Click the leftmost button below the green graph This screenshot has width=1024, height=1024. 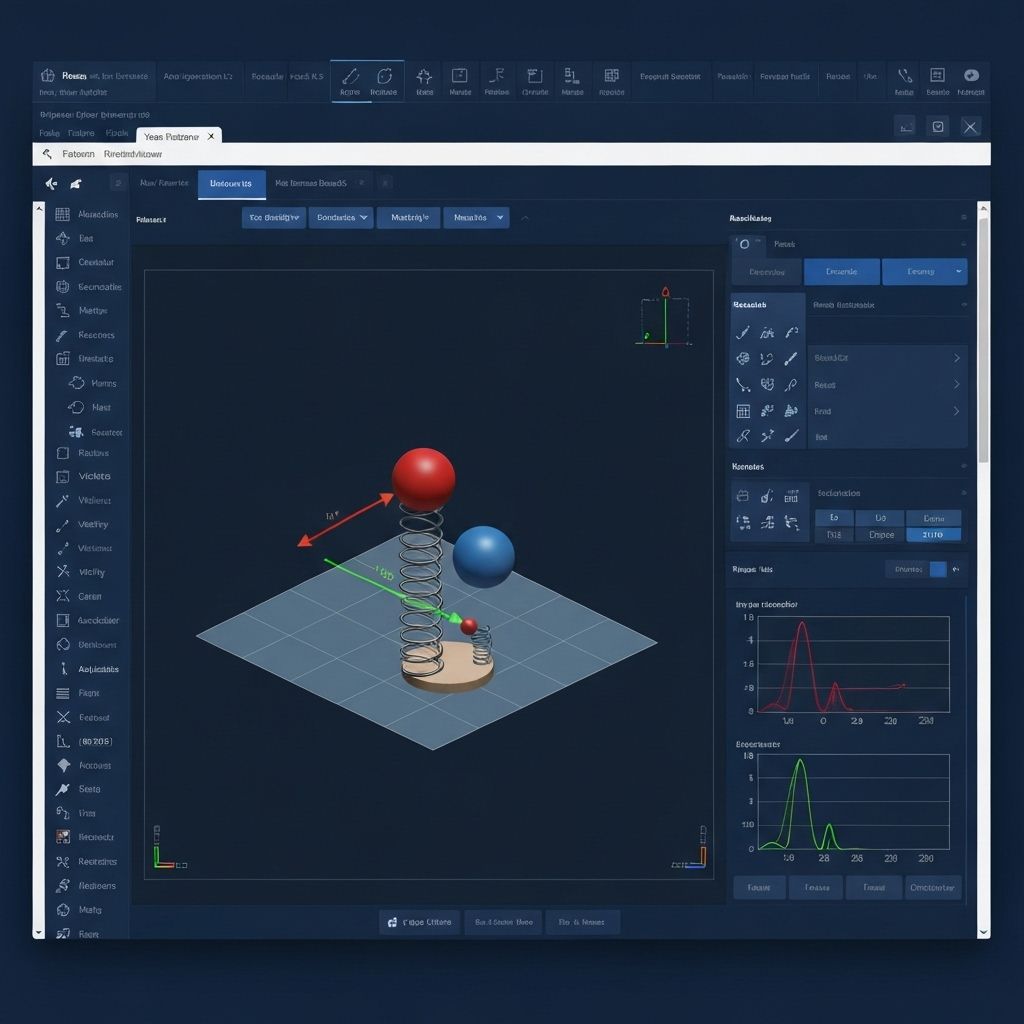759,887
